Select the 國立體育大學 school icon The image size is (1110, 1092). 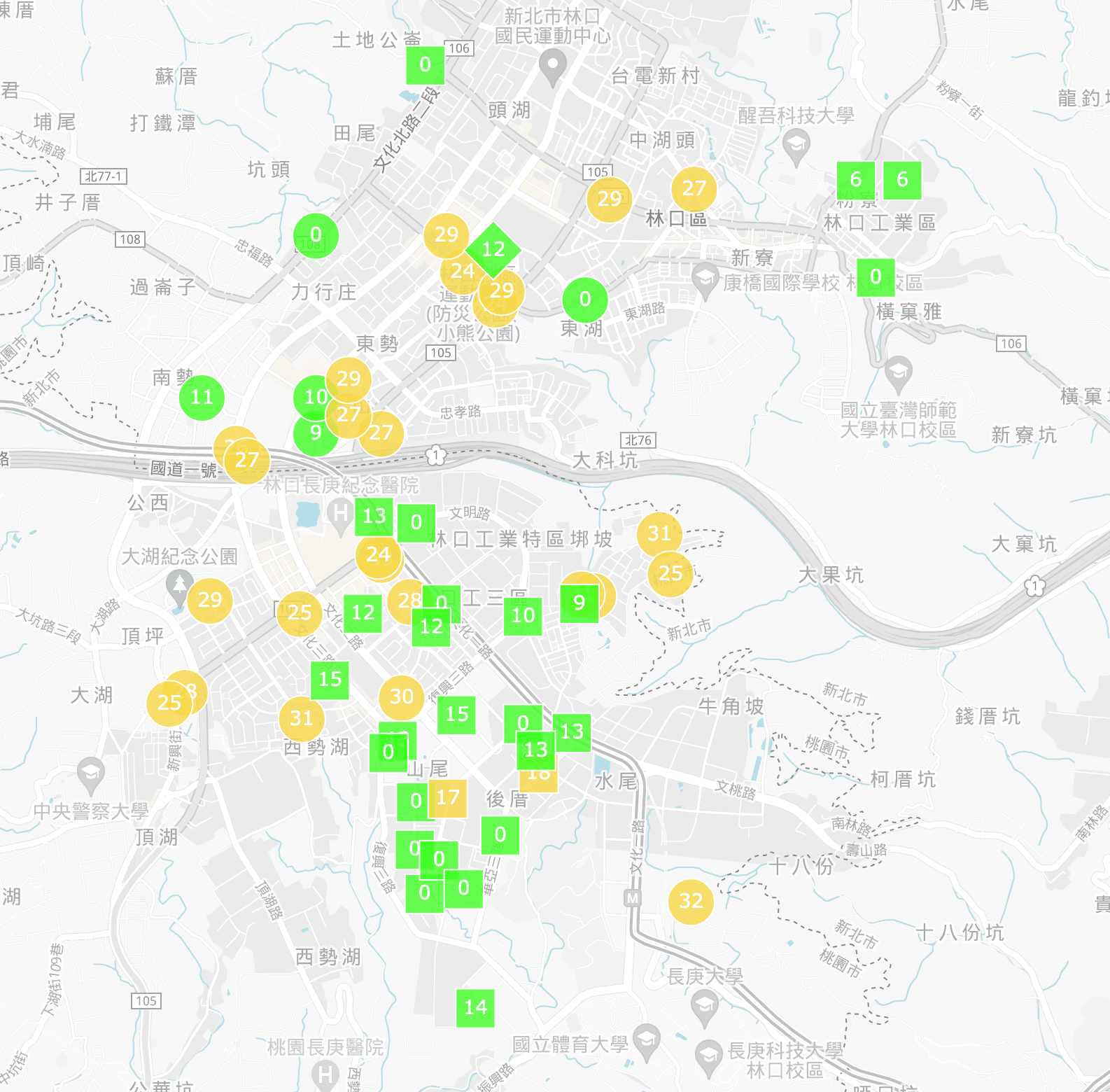pos(647,1042)
